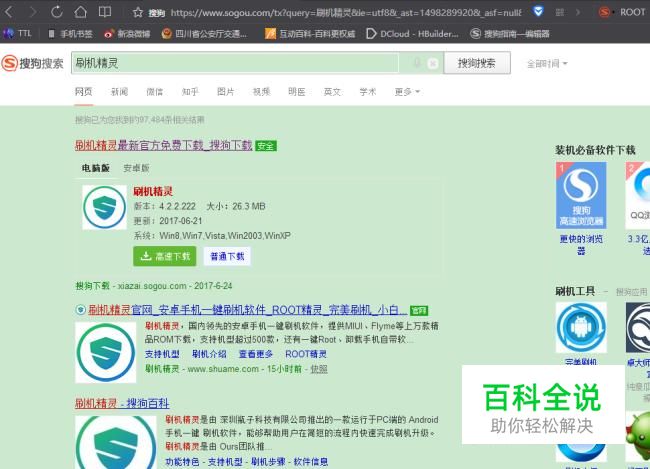Switch to the 微信 search tab
Image resolution: width=650 pixels, height=469 pixels.
coord(154,92)
